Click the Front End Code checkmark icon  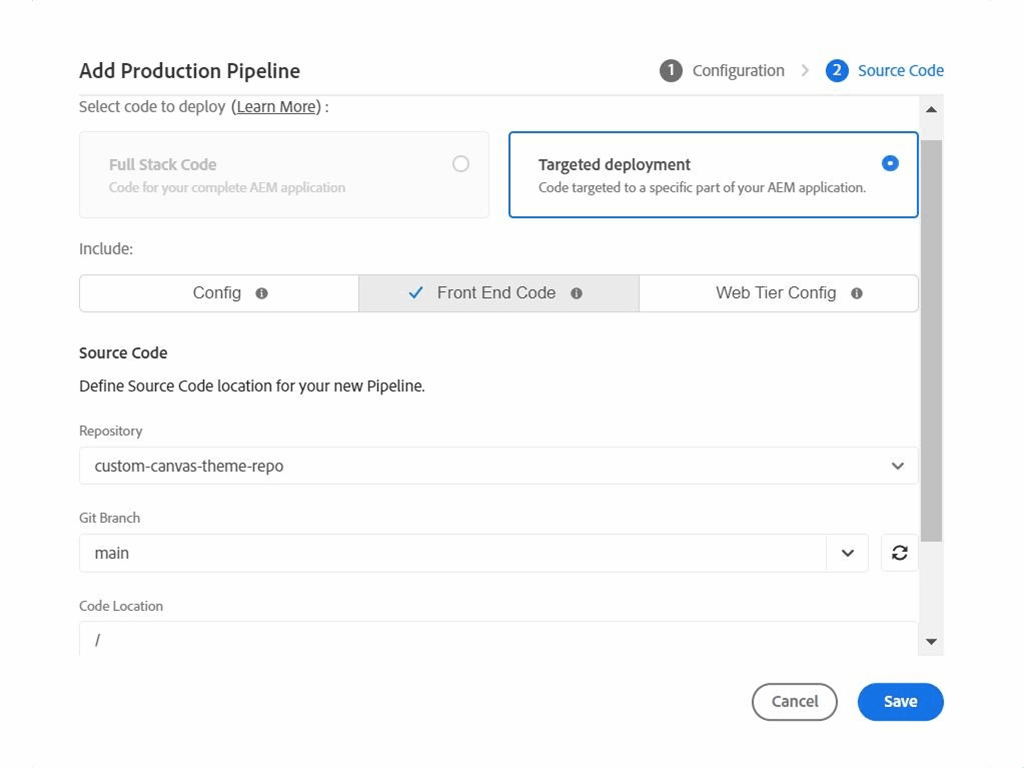[x=417, y=294]
